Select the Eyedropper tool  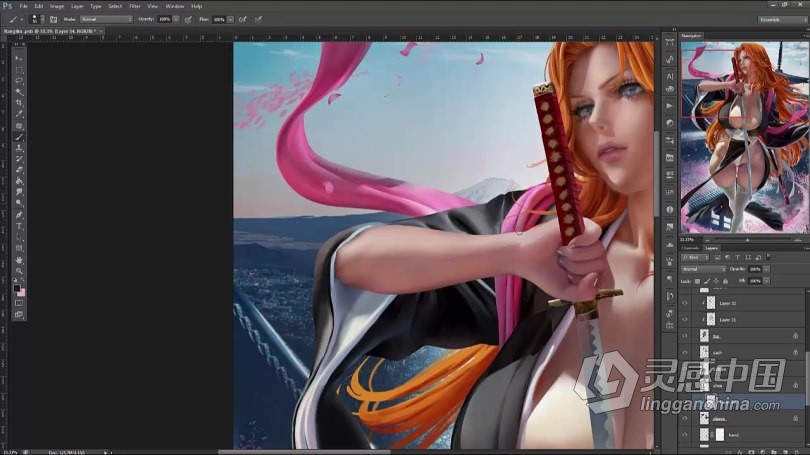[19, 114]
